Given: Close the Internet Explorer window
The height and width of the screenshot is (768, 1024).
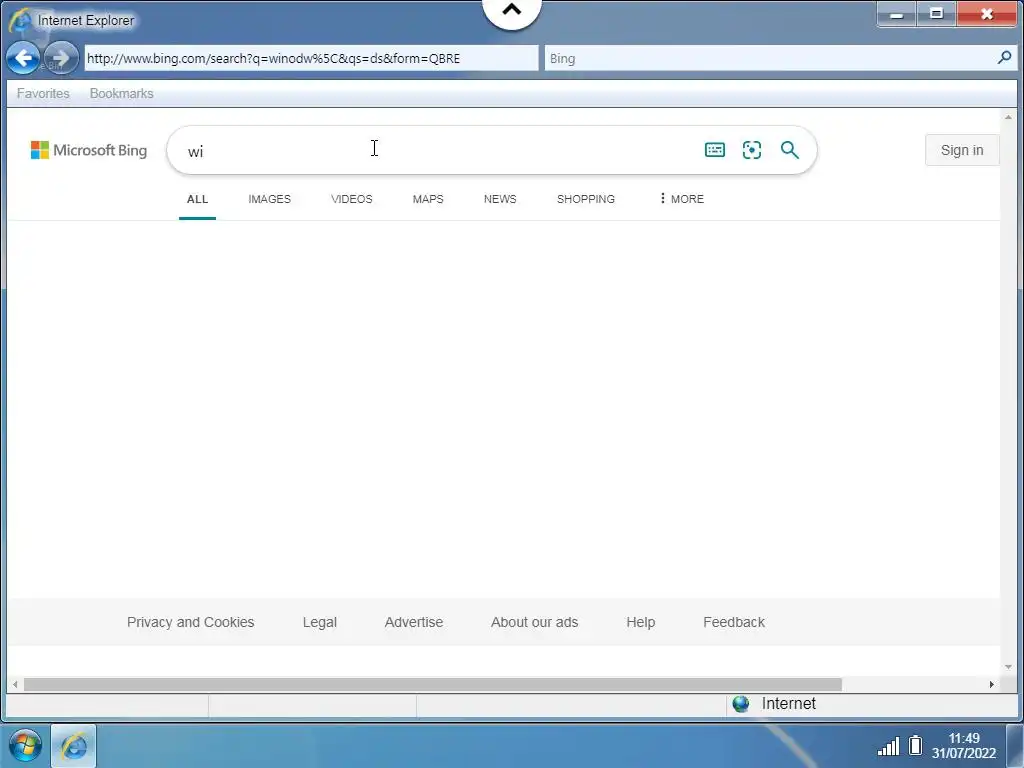Looking at the screenshot, I should (987, 14).
